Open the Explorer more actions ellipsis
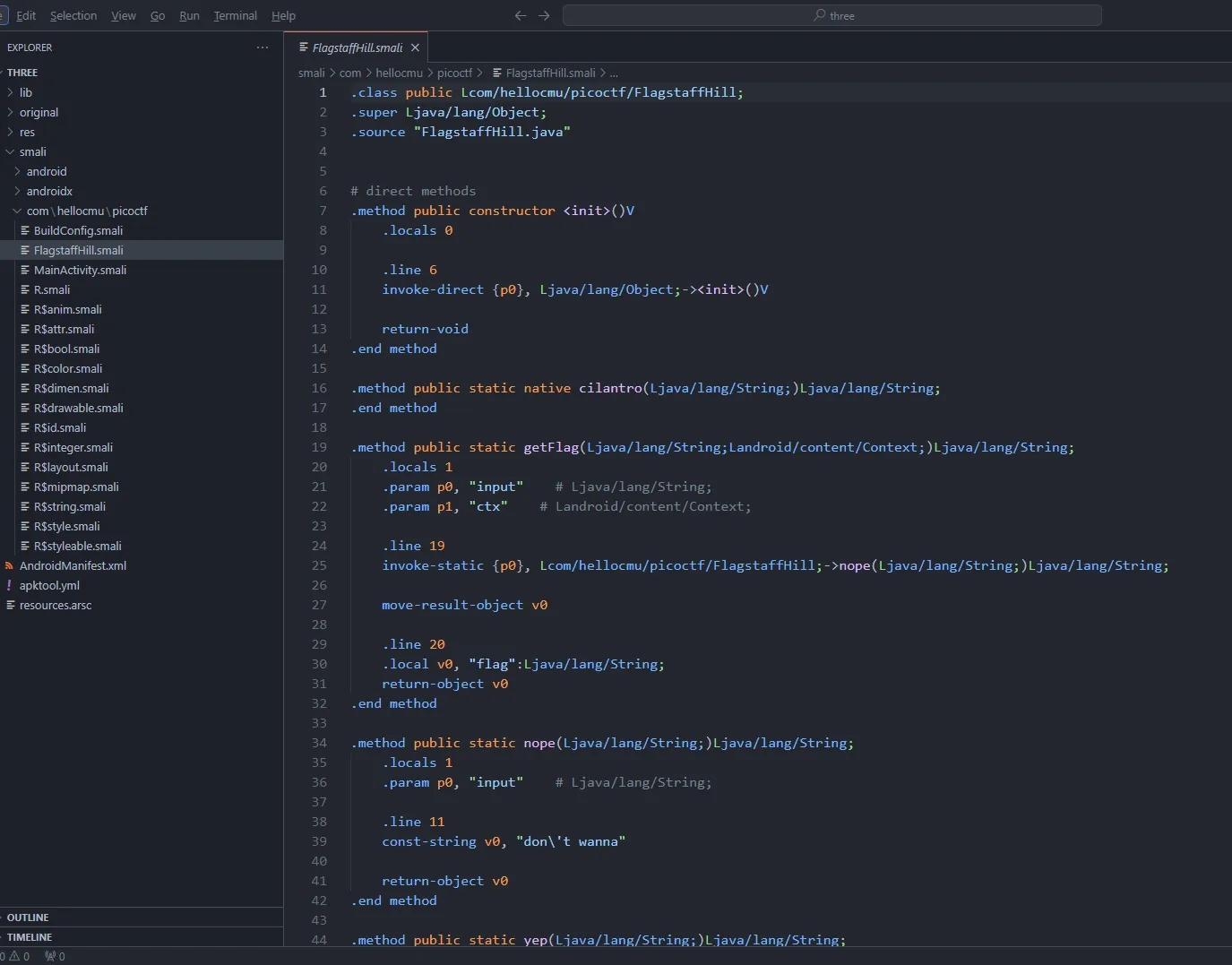This screenshot has height=965, width=1232. 263,47
